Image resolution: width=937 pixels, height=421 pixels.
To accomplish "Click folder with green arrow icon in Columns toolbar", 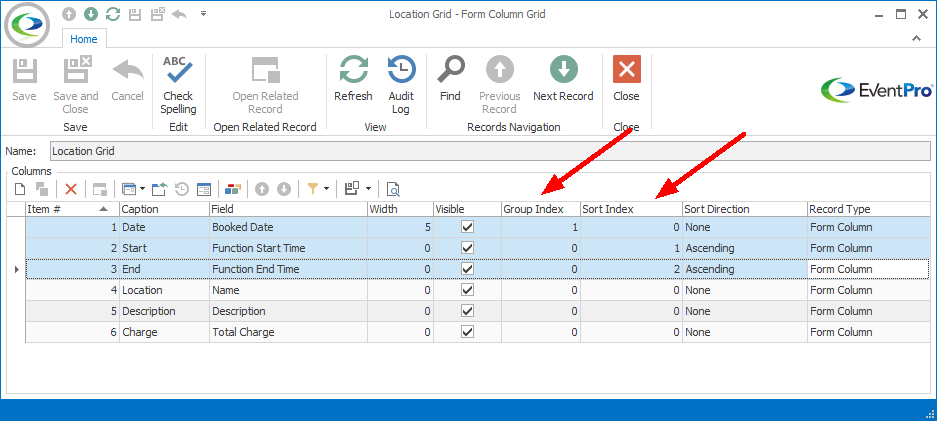I will pos(159,189).
